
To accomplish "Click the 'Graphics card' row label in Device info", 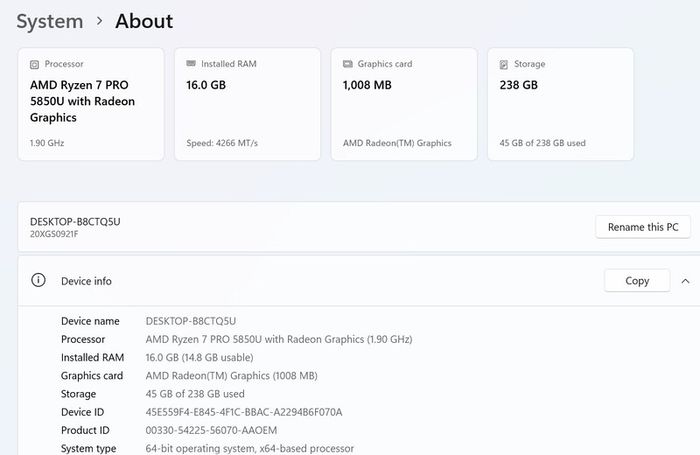I will click(92, 376).
